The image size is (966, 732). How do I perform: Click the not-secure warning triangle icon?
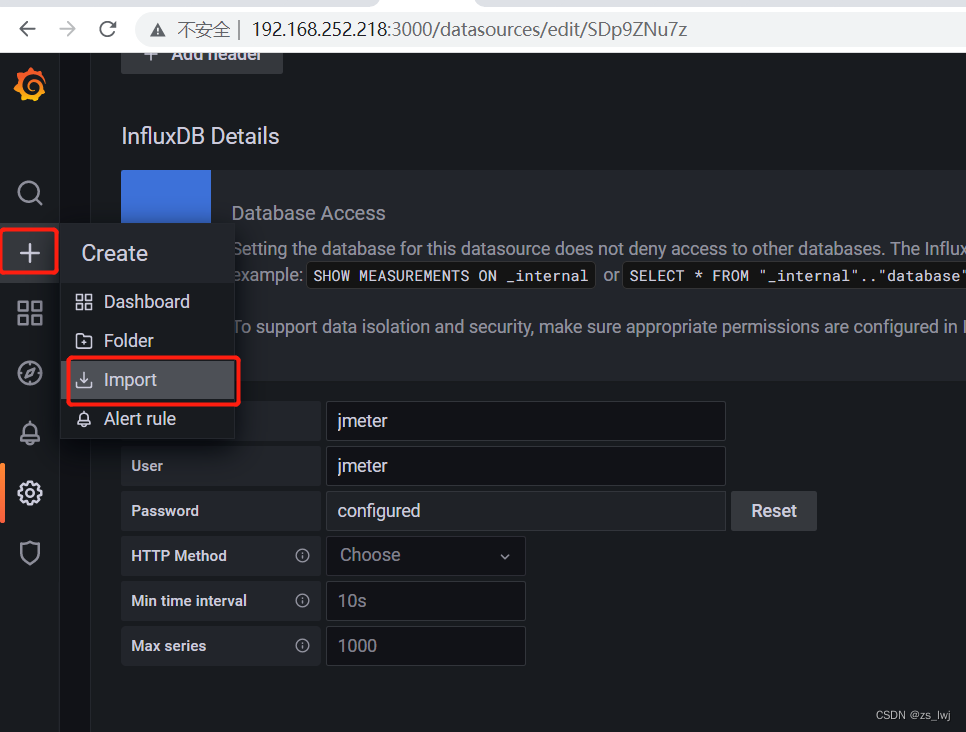pyautogui.click(x=158, y=30)
